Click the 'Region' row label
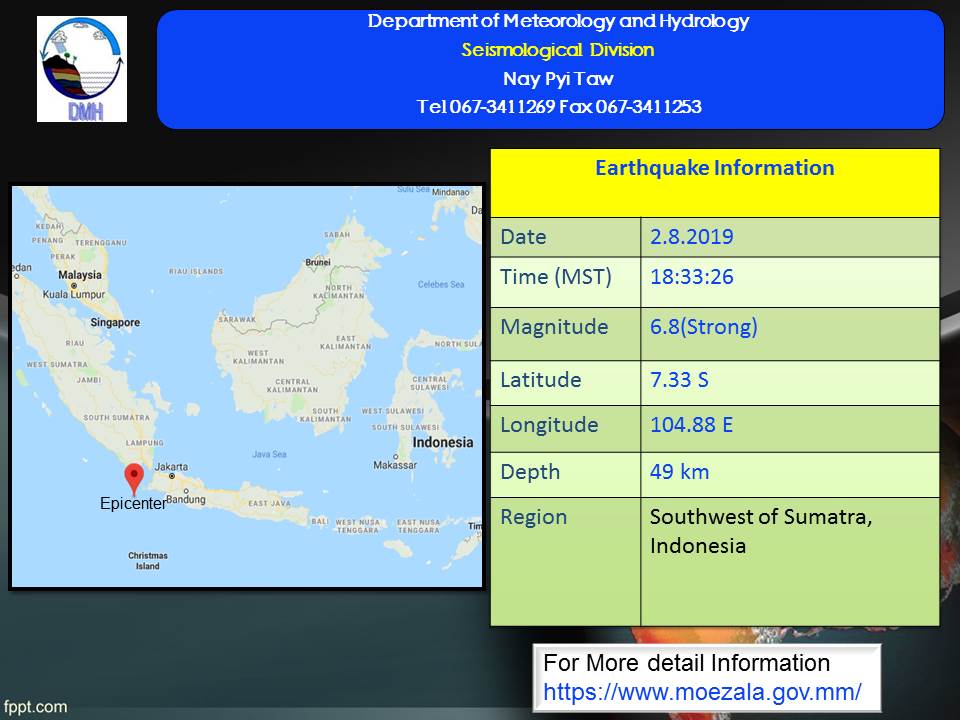The image size is (960, 720). tap(534, 518)
